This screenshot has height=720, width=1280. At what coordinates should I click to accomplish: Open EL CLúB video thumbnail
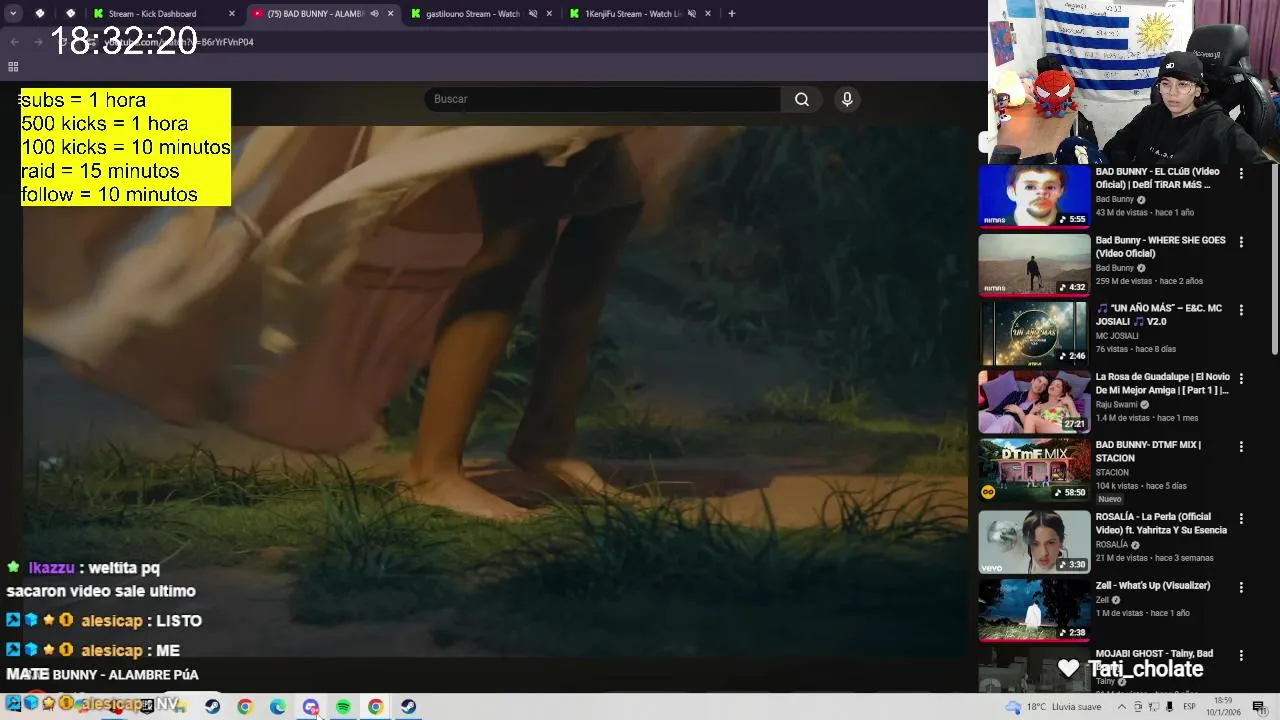(1034, 196)
